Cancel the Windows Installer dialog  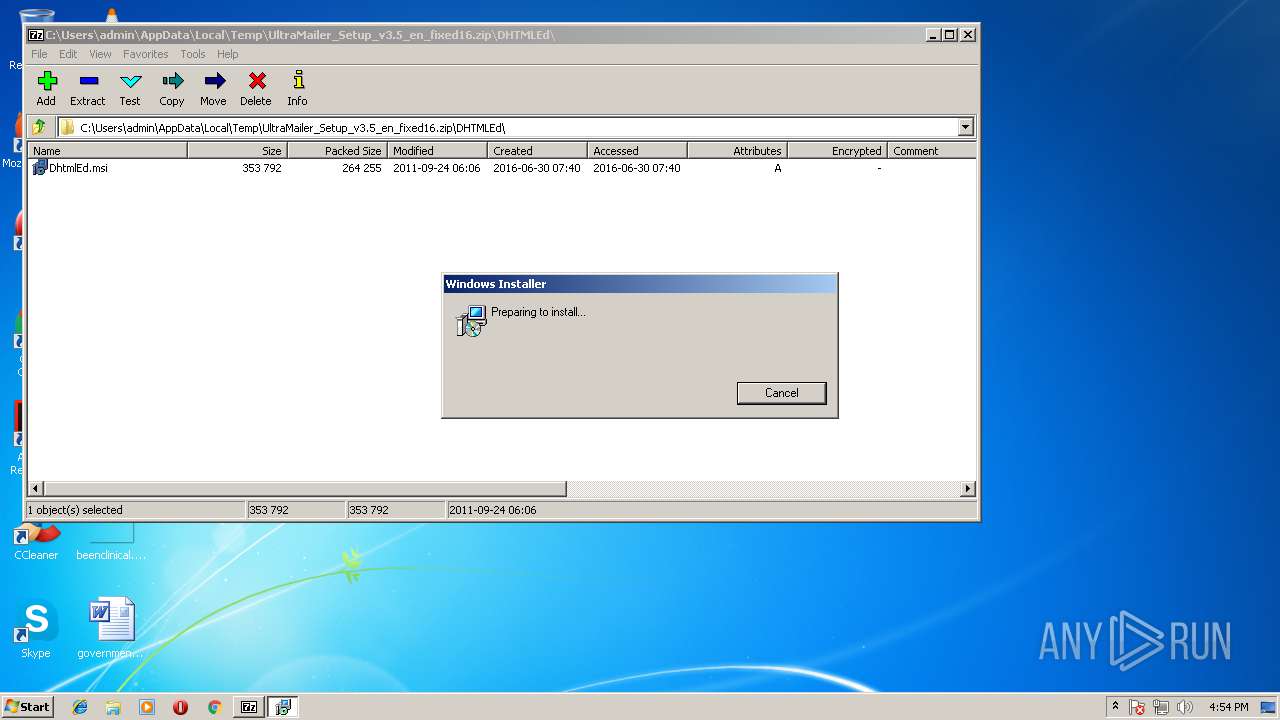[781, 393]
